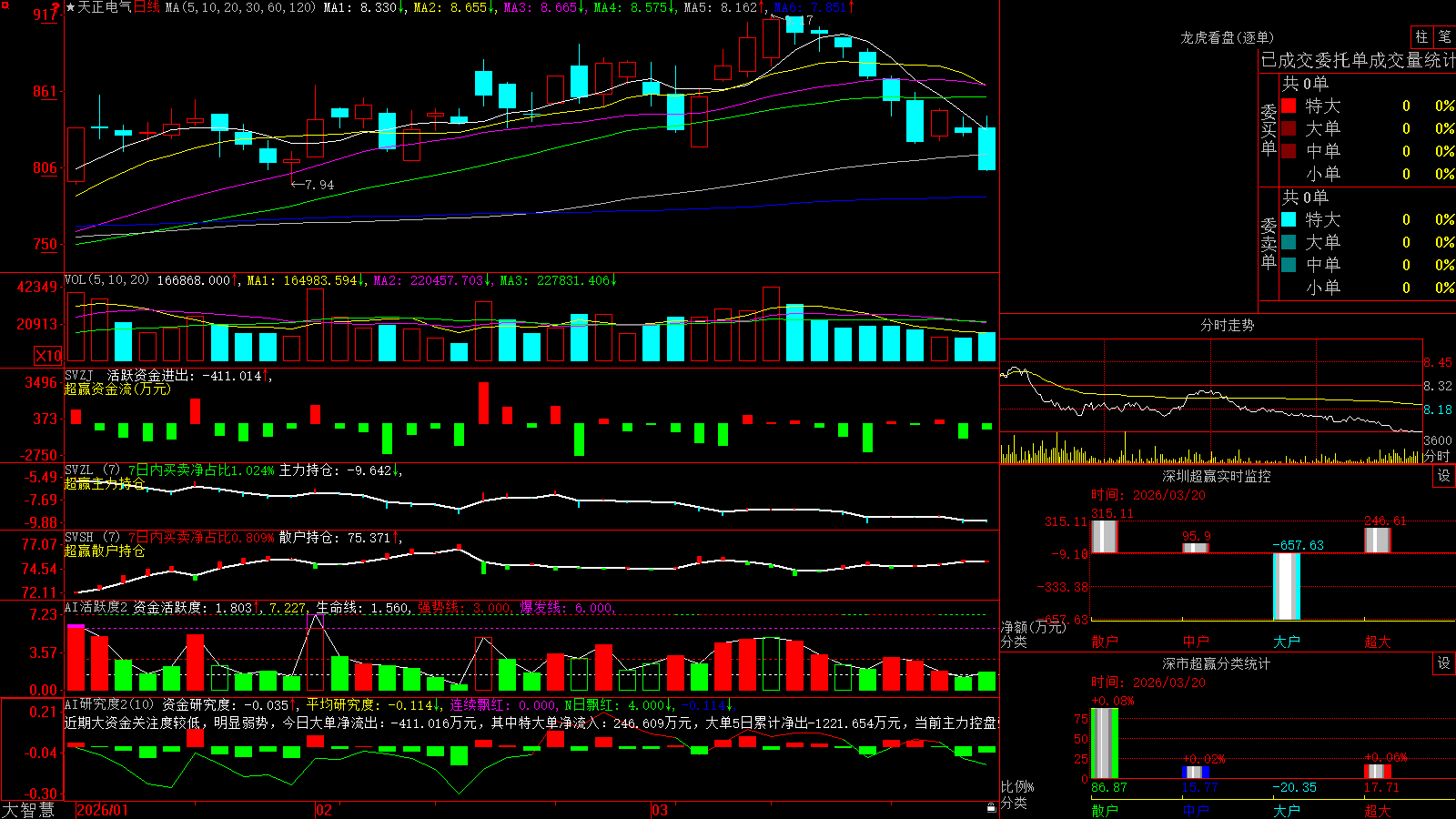The image size is (1456, 819).
Task: Click the 共0单 header under 委买单
Action: coord(1305,84)
